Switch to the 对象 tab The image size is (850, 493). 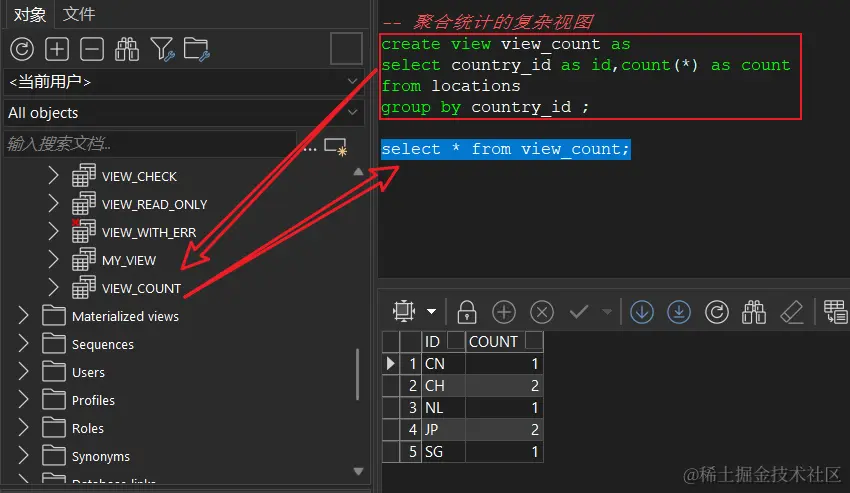(x=29, y=14)
